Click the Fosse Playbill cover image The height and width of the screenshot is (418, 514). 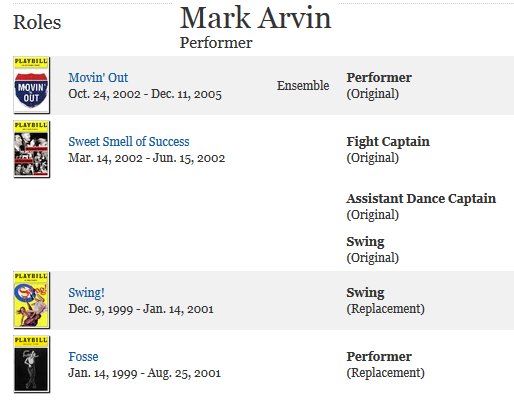[31, 364]
